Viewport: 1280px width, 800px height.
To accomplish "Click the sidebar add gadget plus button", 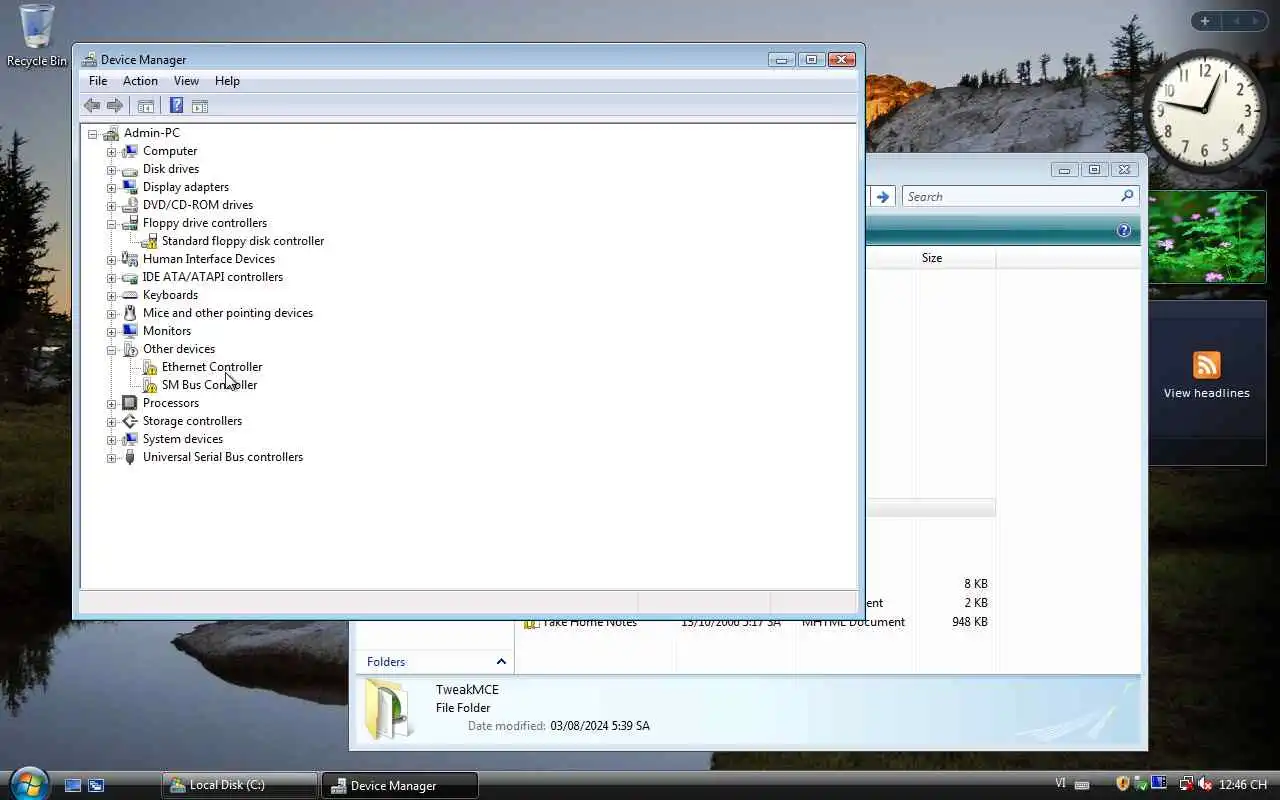I will pyautogui.click(x=1205, y=21).
